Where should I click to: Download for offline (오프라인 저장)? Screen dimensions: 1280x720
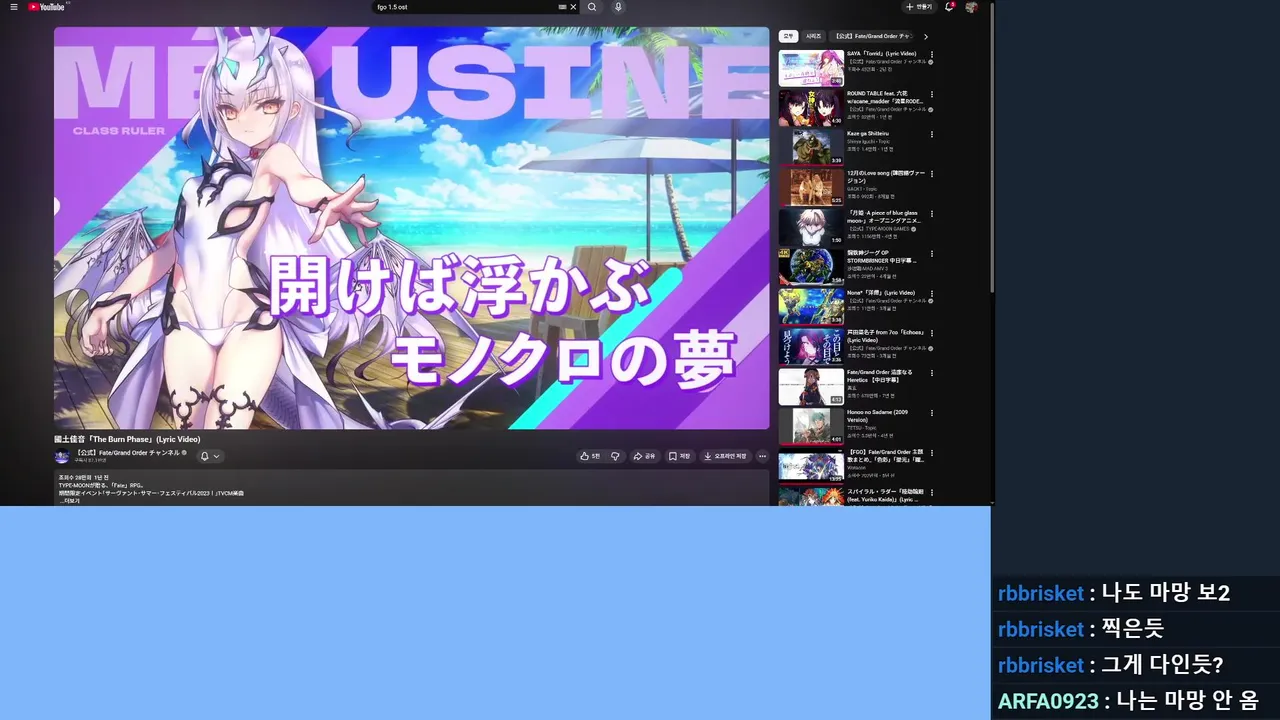[x=725, y=456]
